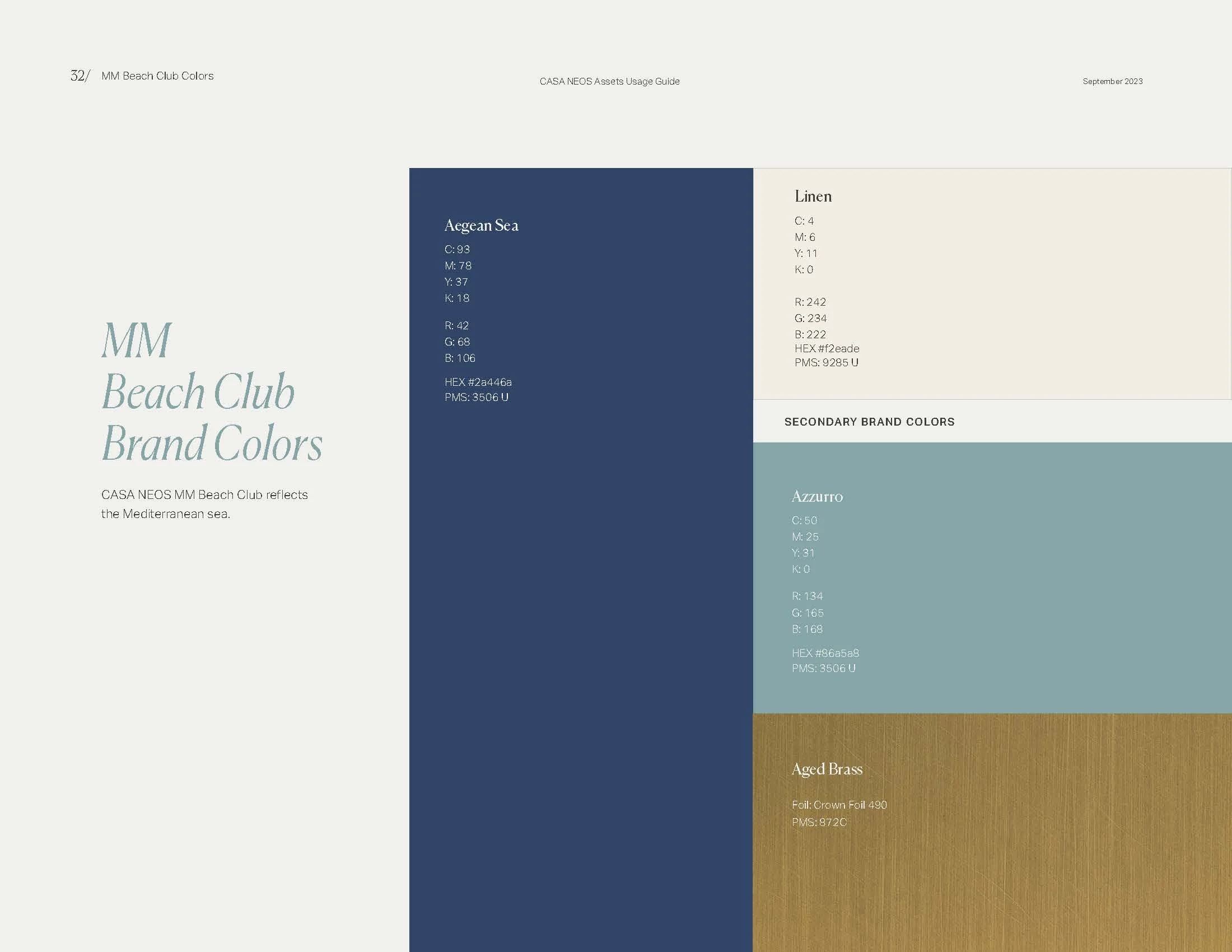Click 'R: 42' in Aegean Sea
This screenshot has width=1232, height=952.
456,325
